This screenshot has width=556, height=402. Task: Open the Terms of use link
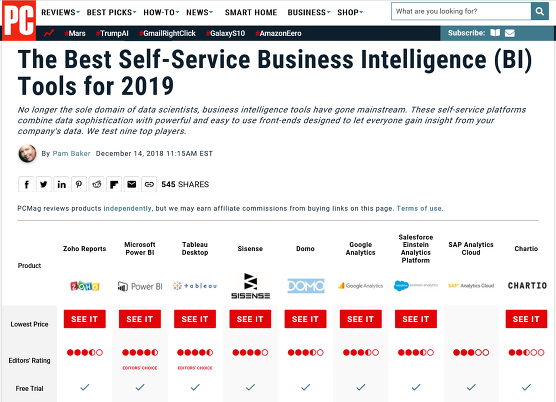tap(419, 208)
